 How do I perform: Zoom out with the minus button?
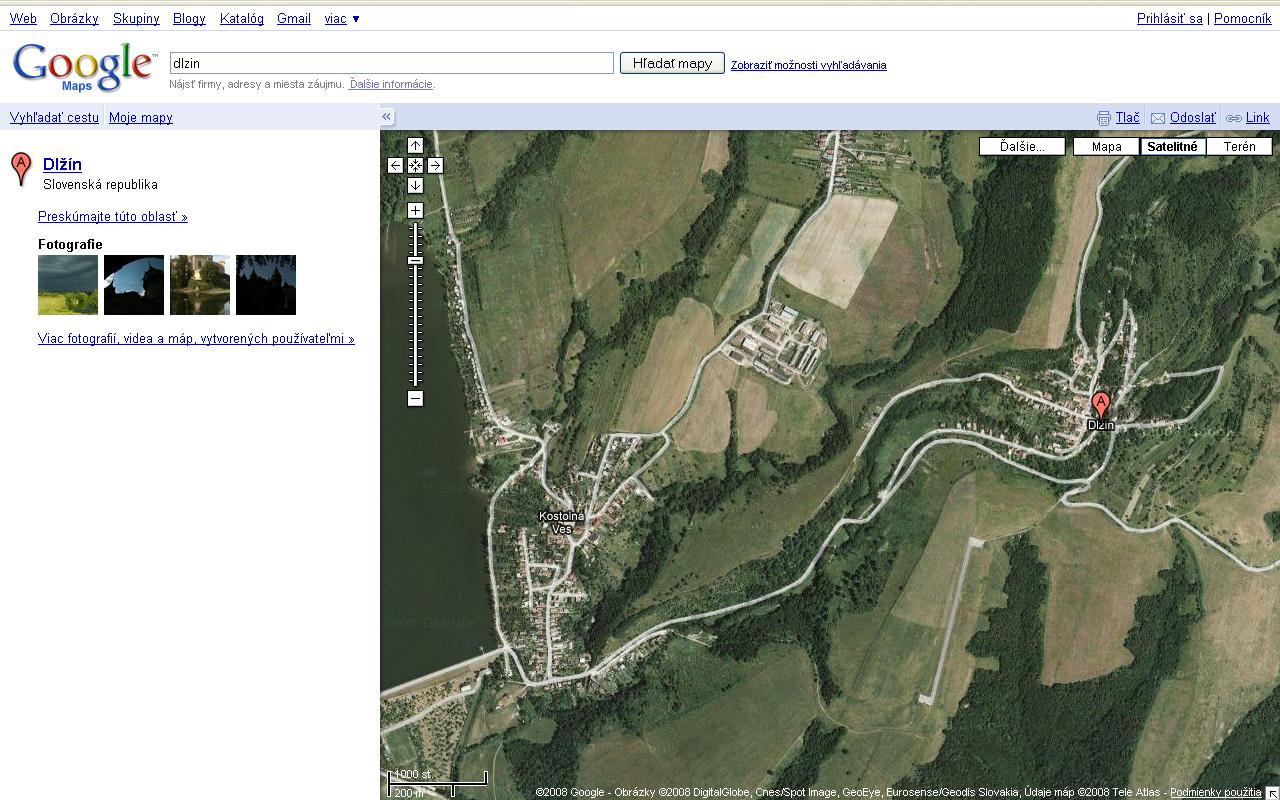point(415,399)
